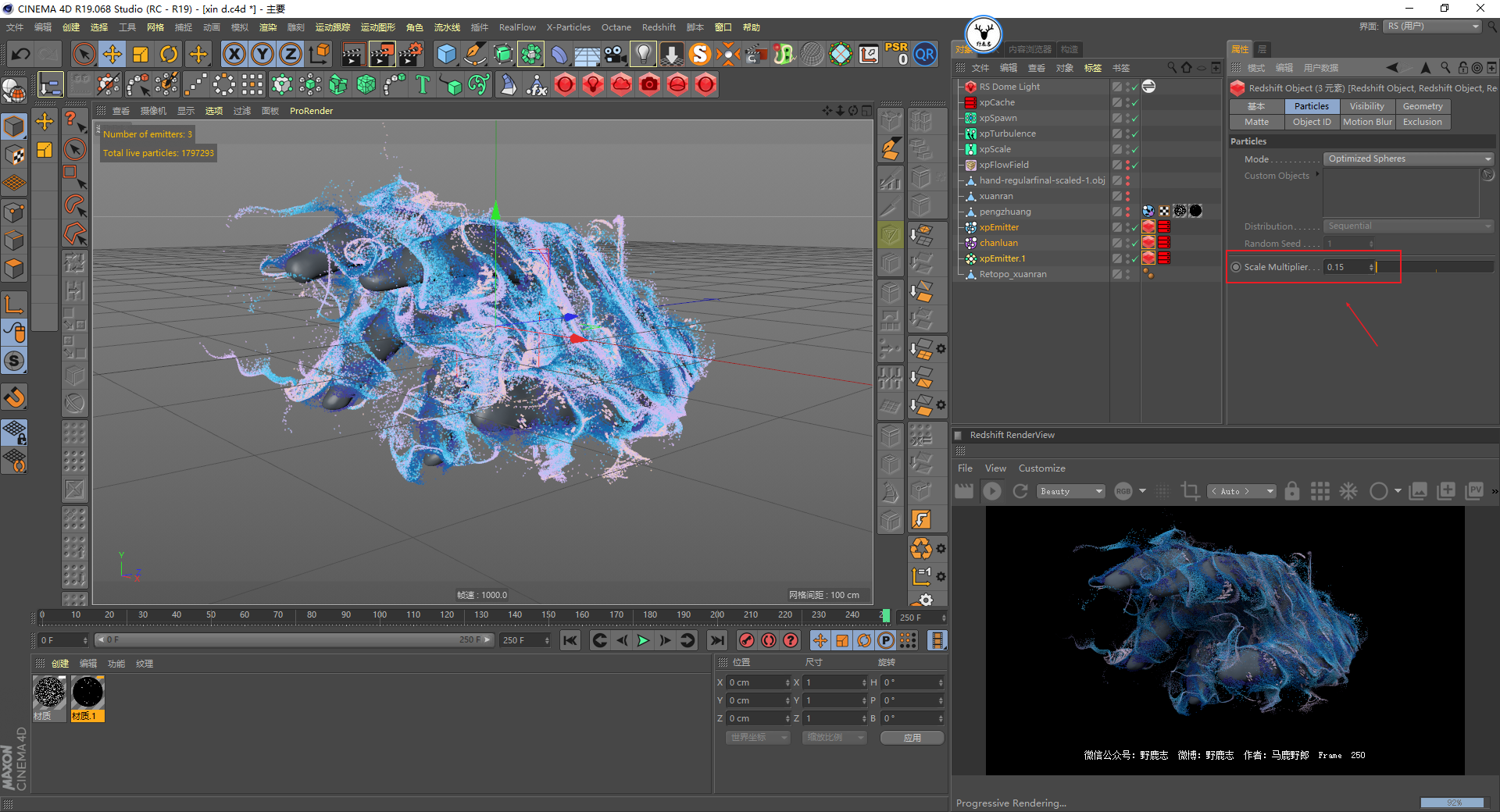Click the back arrow in Attributes panel header
Image resolution: width=1500 pixels, height=812 pixels.
(x=1392, y=68)
